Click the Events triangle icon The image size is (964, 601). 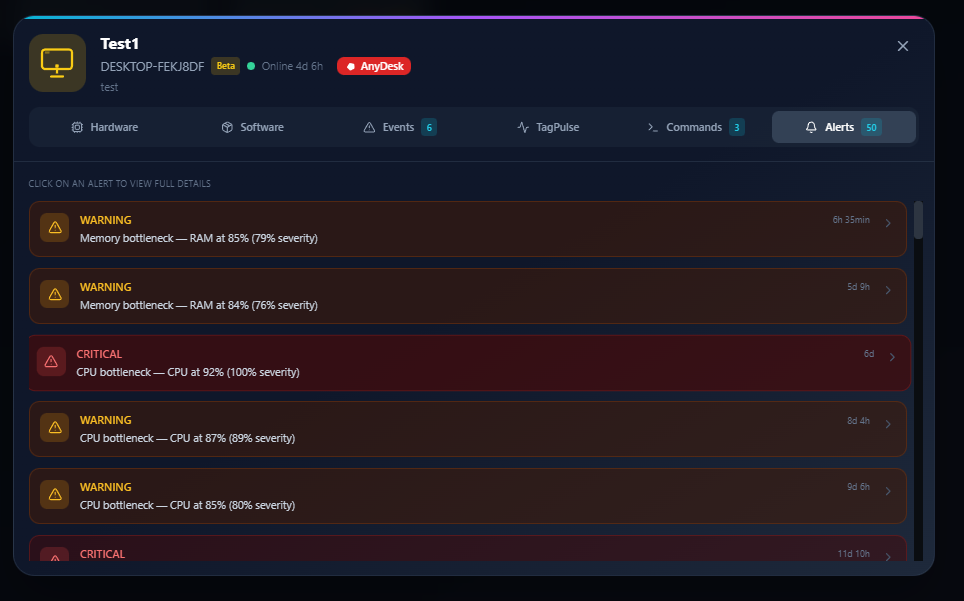371,127
